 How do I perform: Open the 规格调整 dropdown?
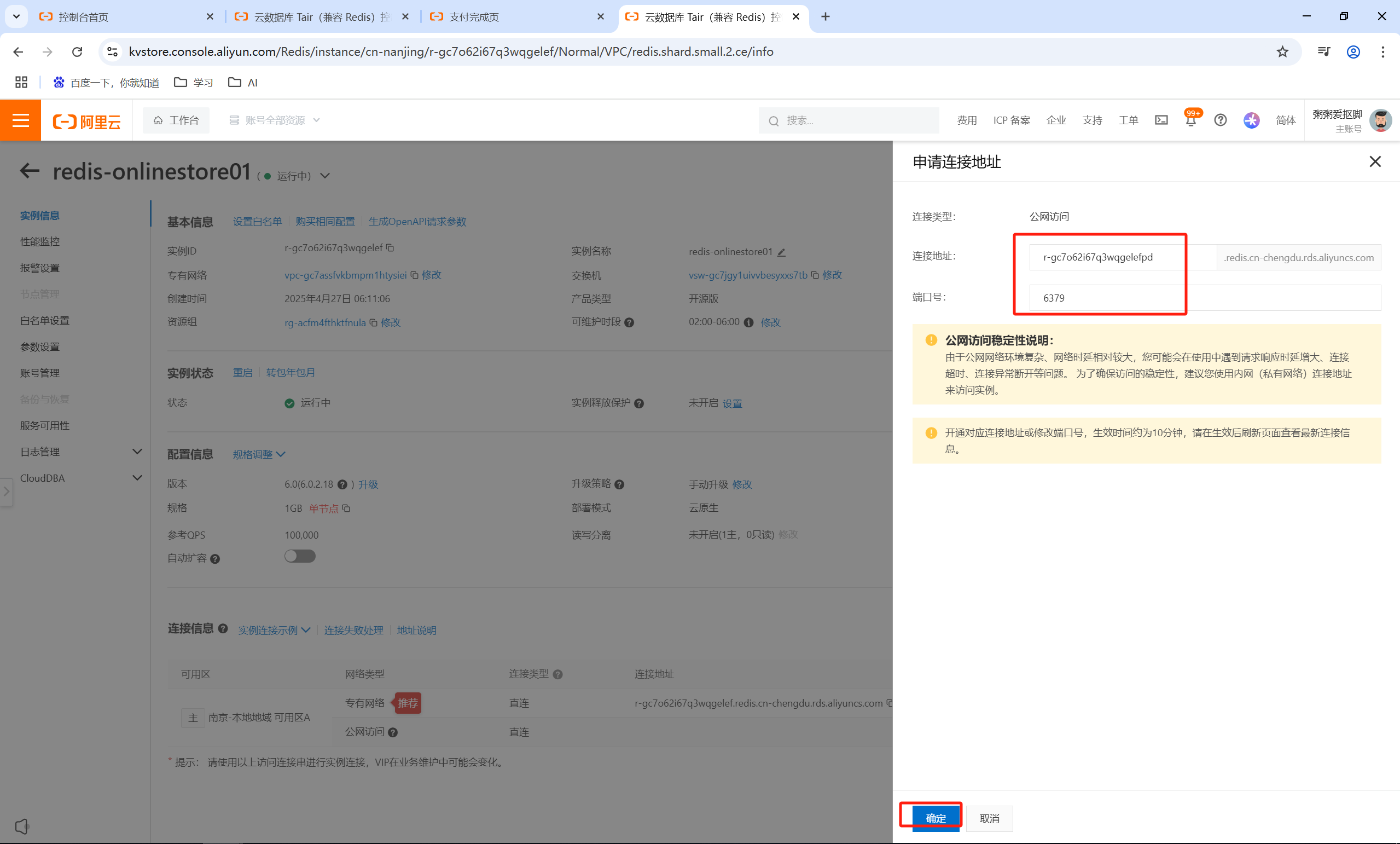coord(258,454)
